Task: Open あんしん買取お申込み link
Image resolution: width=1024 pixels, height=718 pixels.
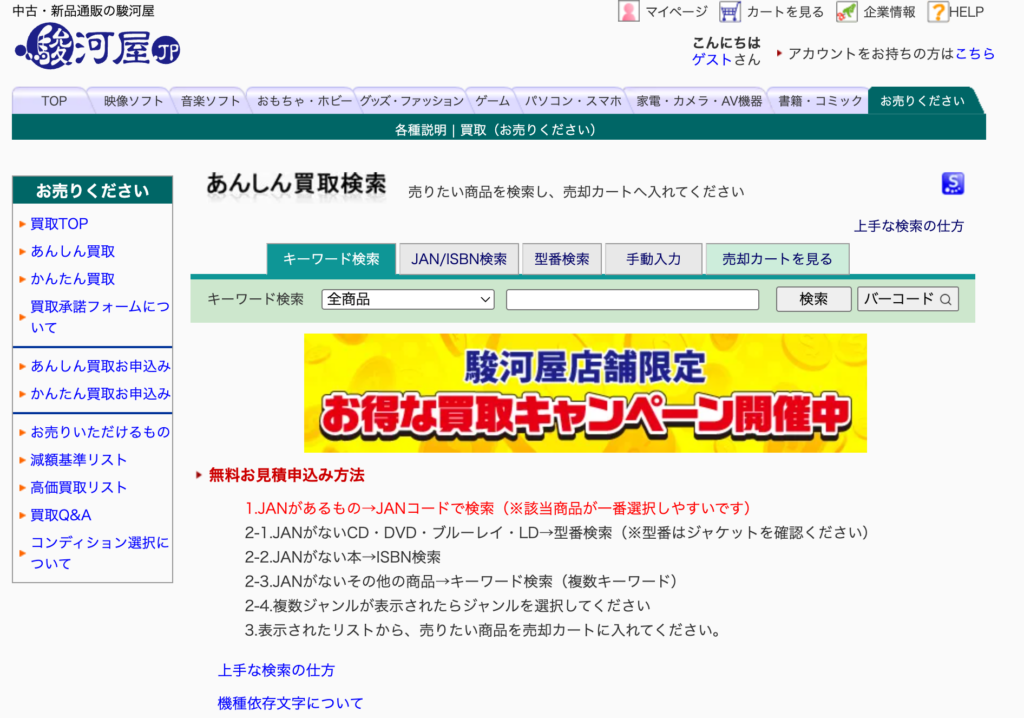Action: pos(100,366)
